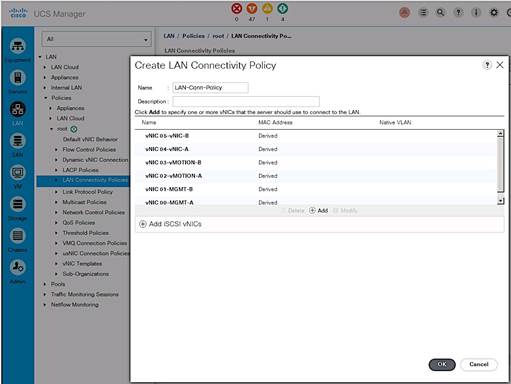Click the warning faults green icon
The width and height of the screenshot is (511, 384).
(283, 8)
